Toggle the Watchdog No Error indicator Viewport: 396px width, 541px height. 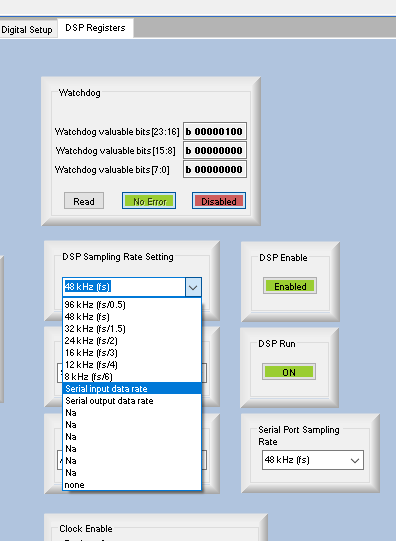tap(149, 201)
